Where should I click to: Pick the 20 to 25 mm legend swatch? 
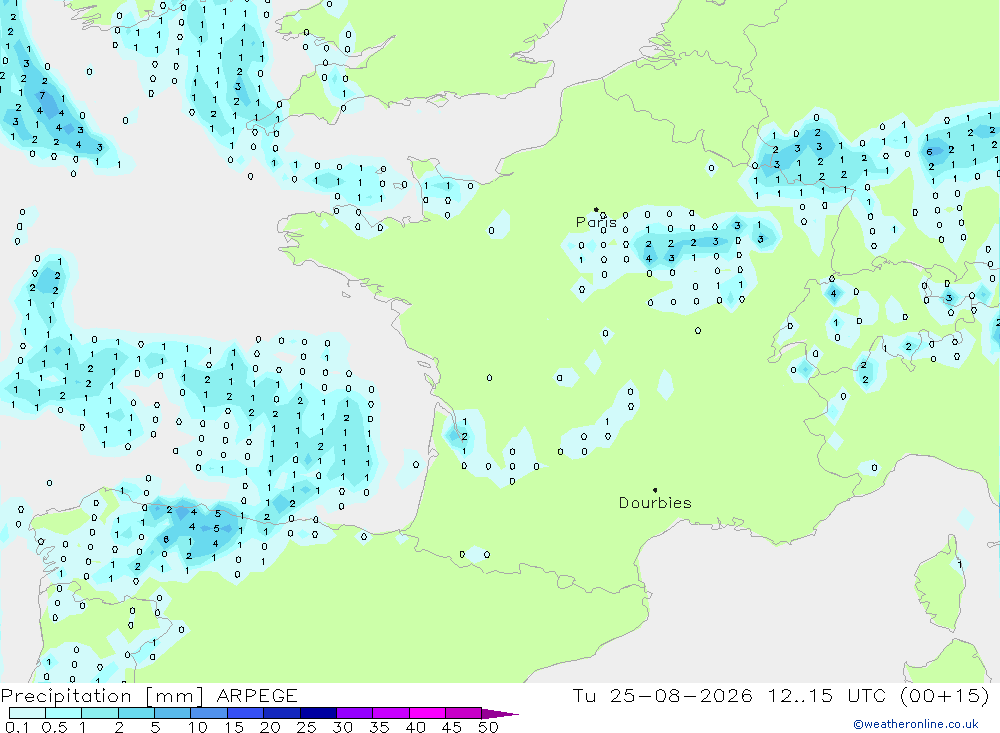282,713
